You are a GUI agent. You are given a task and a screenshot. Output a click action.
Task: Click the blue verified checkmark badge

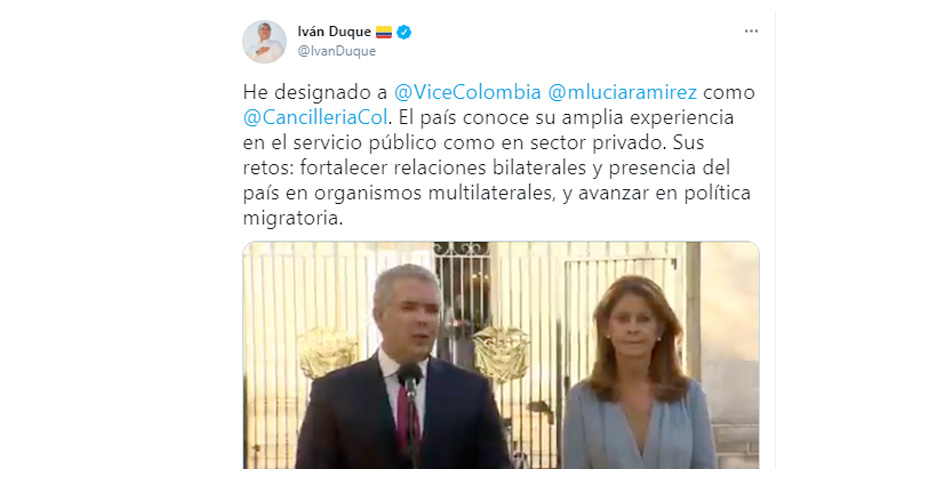pyautogui.click(x=404, y=32)
